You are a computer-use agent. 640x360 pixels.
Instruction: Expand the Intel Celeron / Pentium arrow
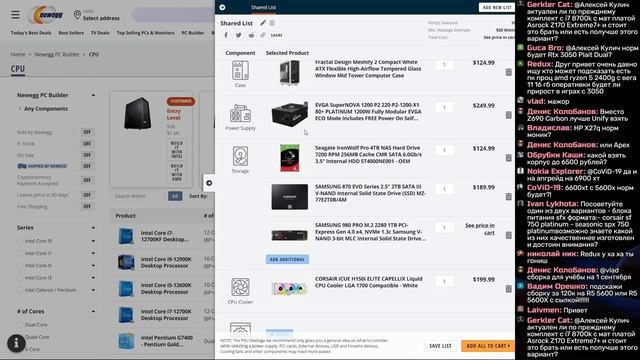pos(93,290)
